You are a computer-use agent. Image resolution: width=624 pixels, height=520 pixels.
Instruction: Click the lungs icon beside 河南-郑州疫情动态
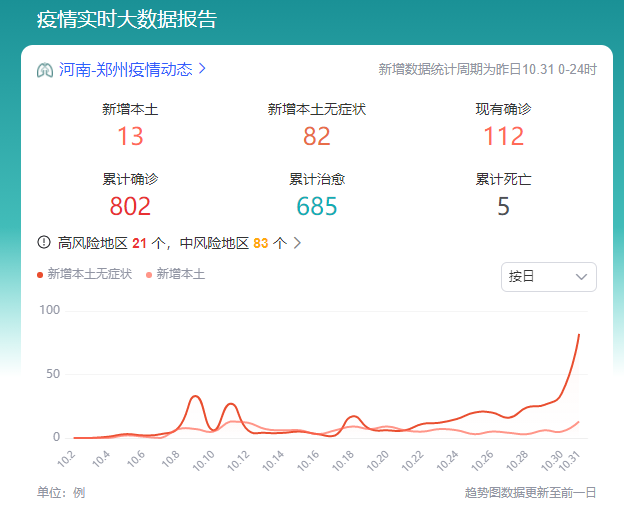click(x=45, y=70)
